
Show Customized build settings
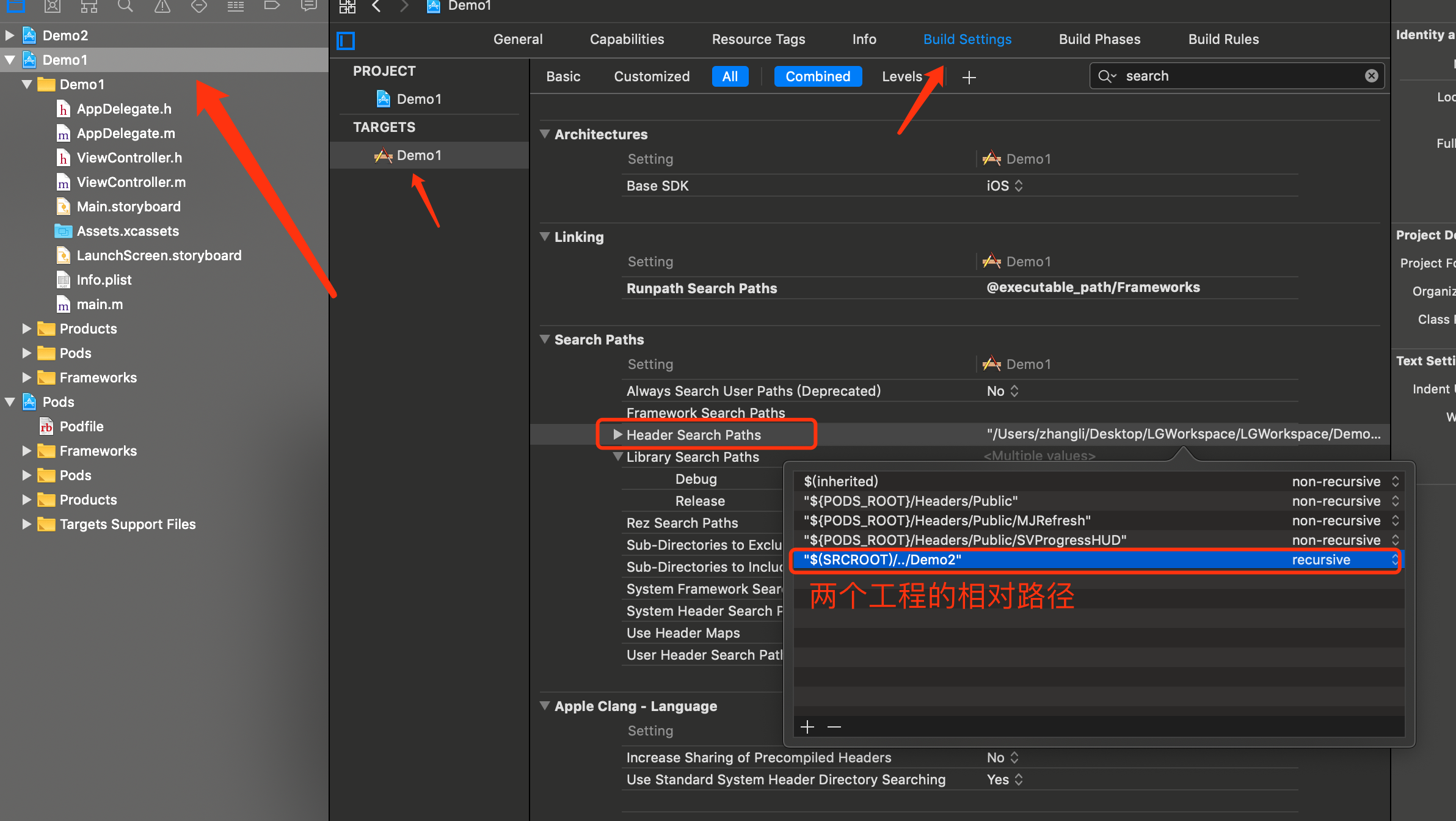[652, 76]
